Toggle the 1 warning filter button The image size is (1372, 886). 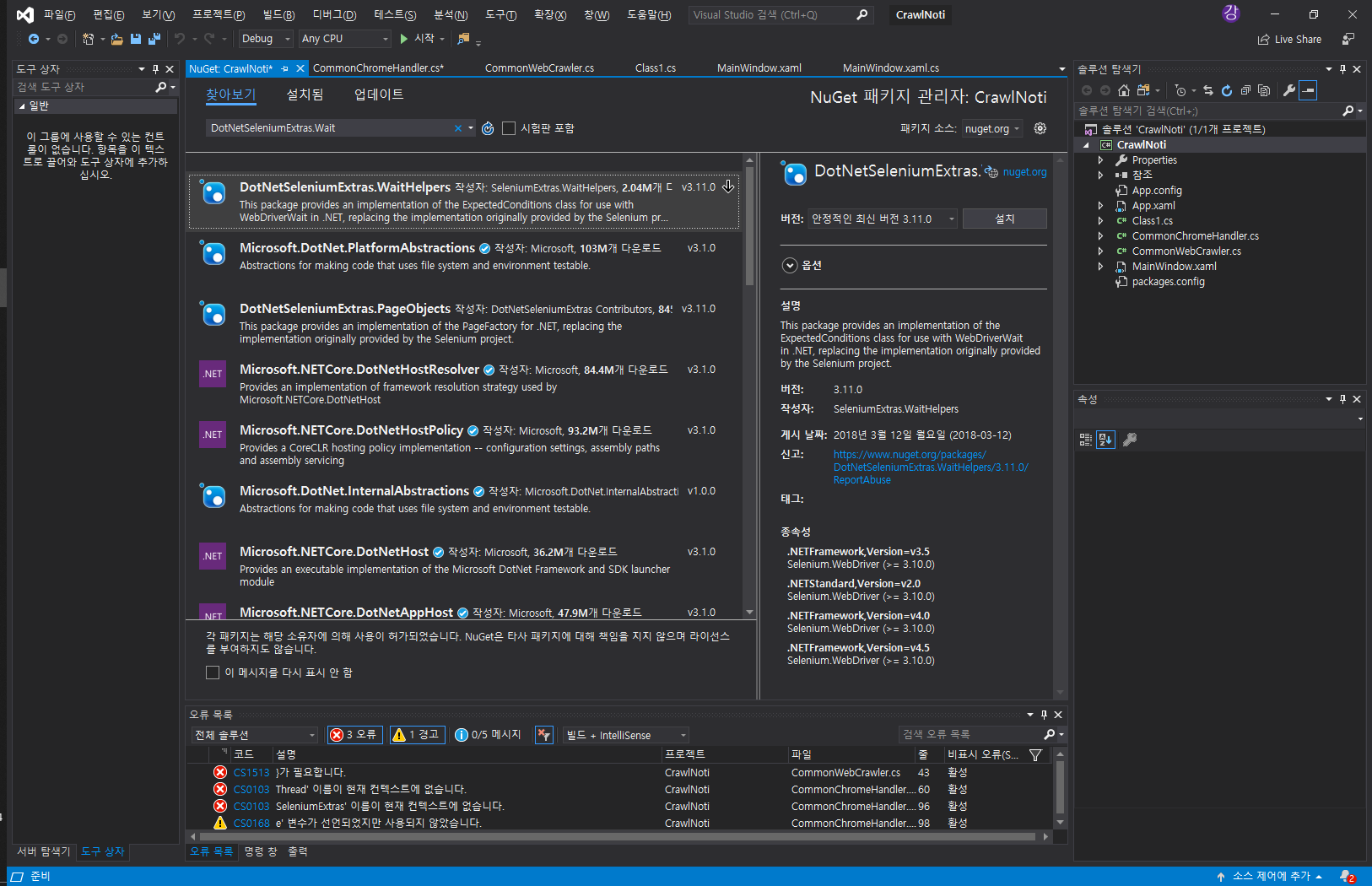pos(417,735)
